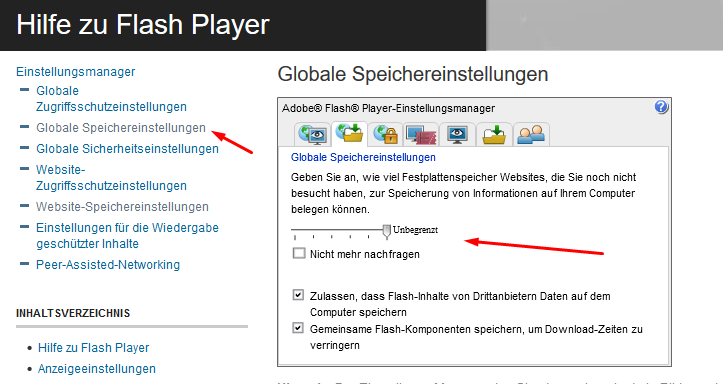This screenshot has height=384, width=723.
Task: Click the blue help question mark icon
Action: point(661,107)
